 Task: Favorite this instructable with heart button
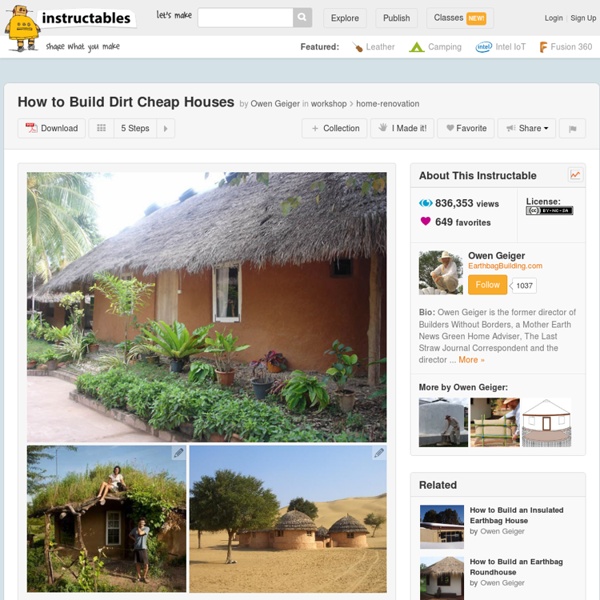pos(466,129)
